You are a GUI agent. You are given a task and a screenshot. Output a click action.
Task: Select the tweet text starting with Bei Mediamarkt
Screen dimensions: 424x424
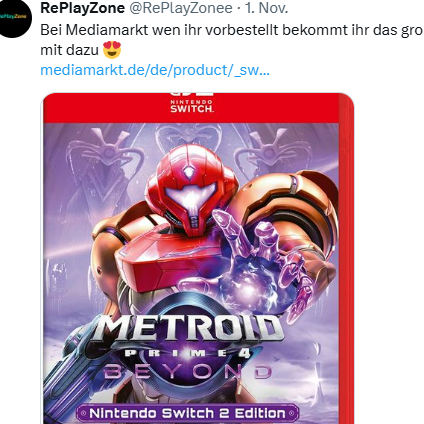click(232, 30)
